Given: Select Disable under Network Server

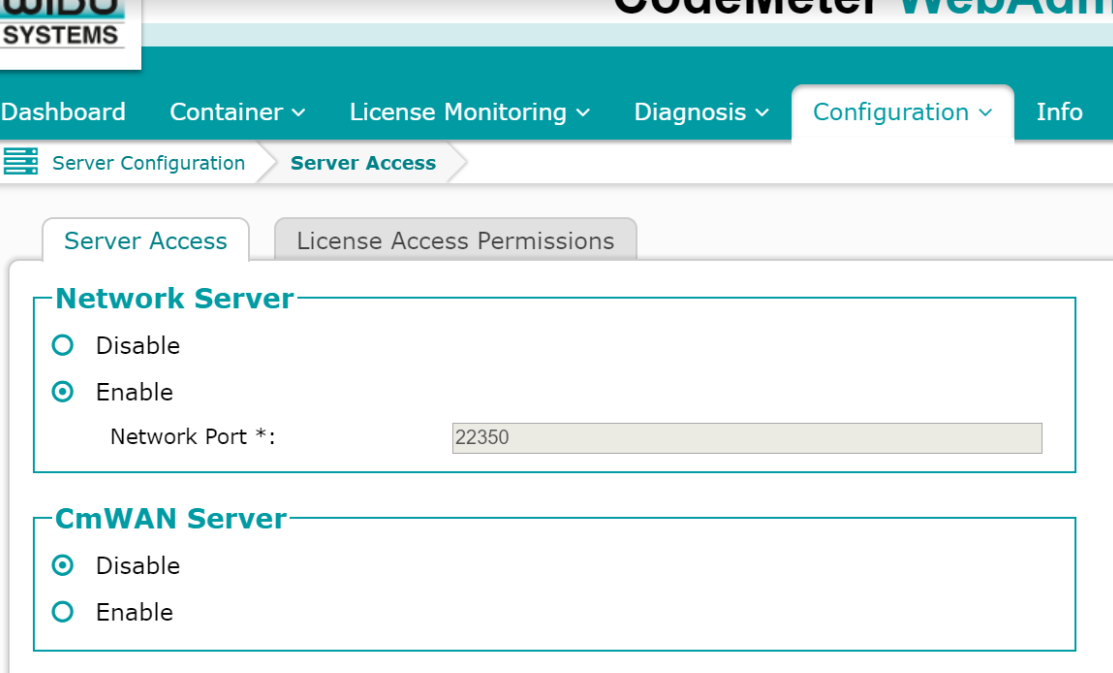Looking at the screenshot, I should 62,346.
